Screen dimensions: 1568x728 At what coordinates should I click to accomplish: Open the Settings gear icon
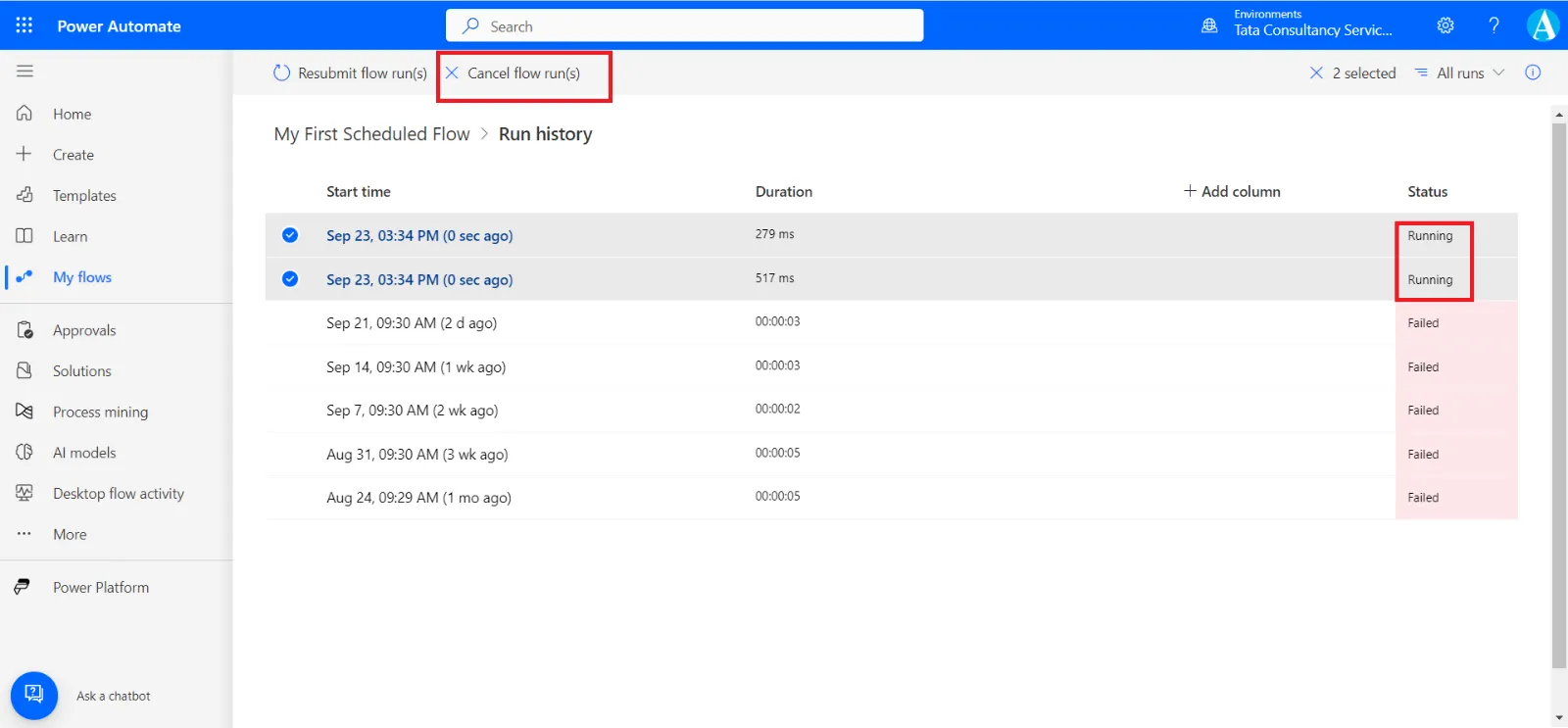click(1445, 25)
